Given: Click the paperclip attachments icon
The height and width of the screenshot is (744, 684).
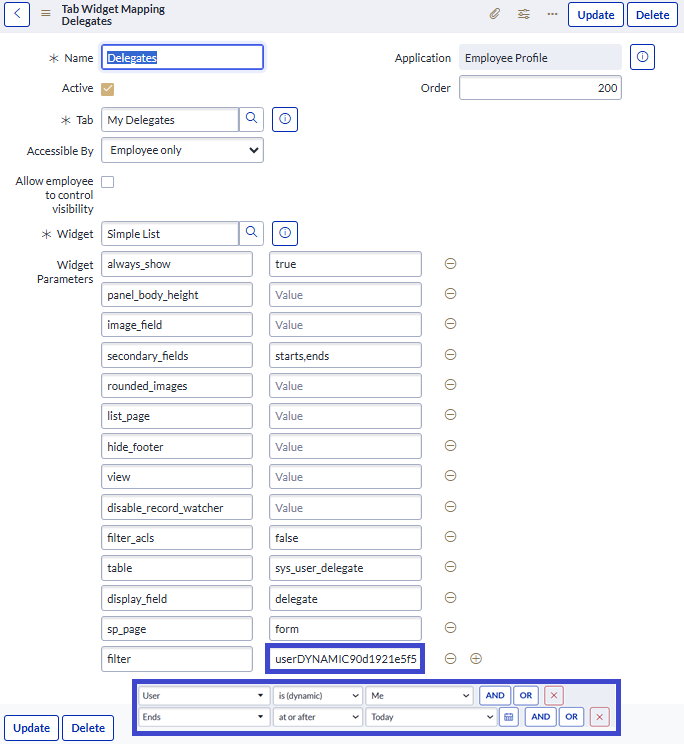Looking at the screenshot, I should 494,15.
